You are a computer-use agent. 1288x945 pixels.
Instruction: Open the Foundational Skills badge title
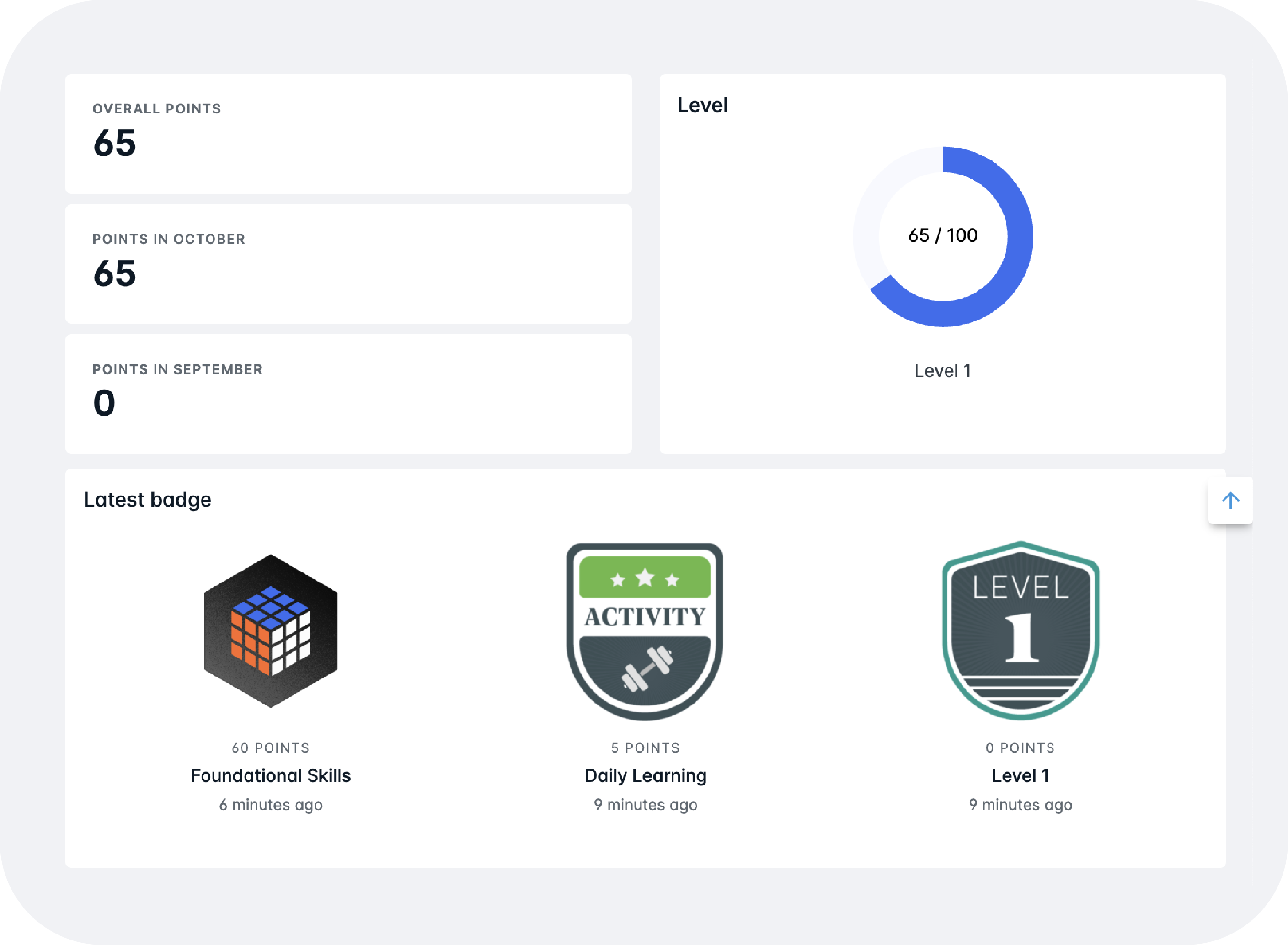pos(271,775)
